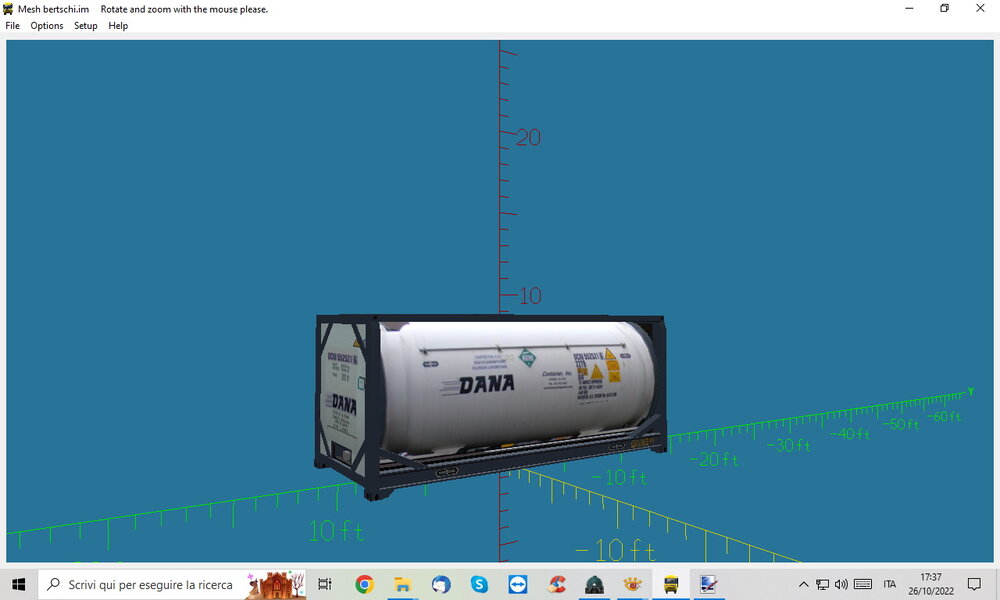Screen dimensions: 1000x600
Task: Expand hidden system tray icons
Action: coord(804,584)
